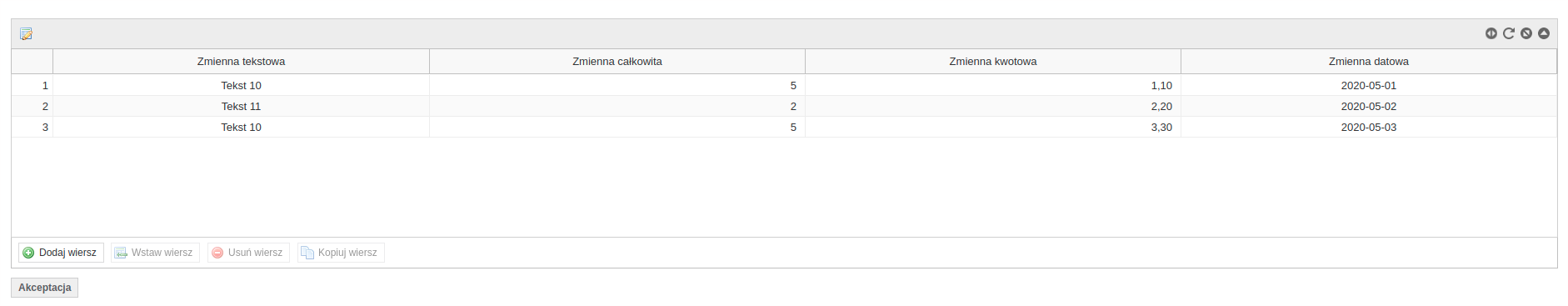Click the clear sorting slashed-square icon

point(1526,33)
